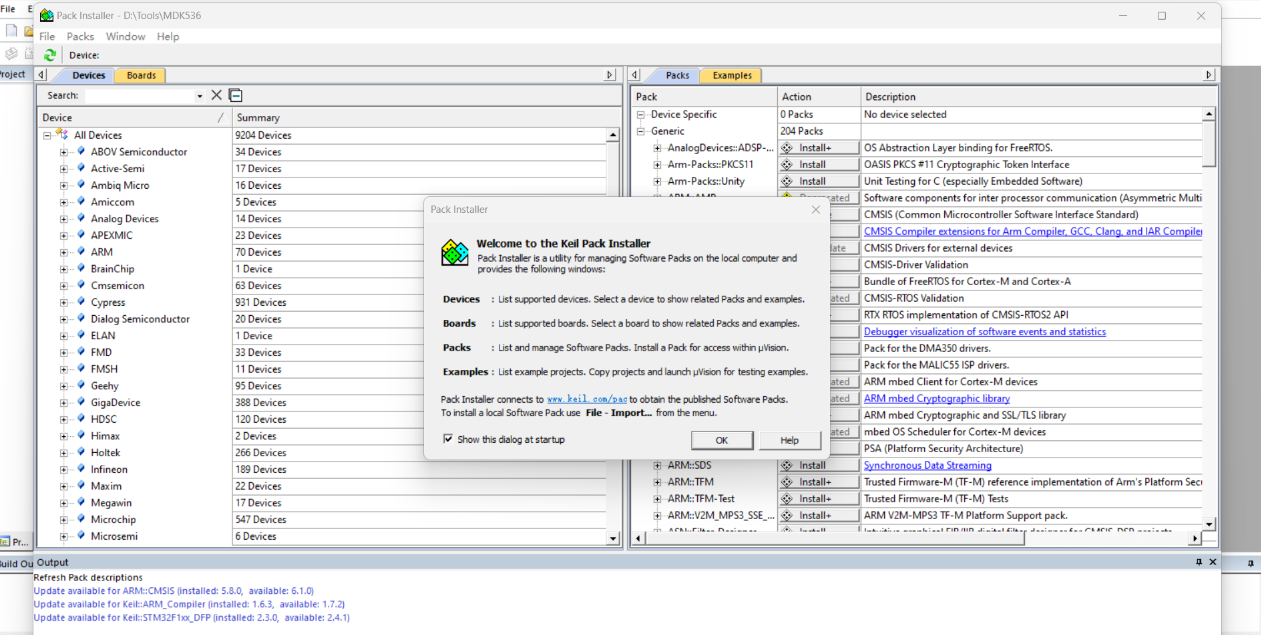Screen dimensions: 1261x635
Task: Click the new file icon in the uVision toolbar behind
Action: pos(11,31)
